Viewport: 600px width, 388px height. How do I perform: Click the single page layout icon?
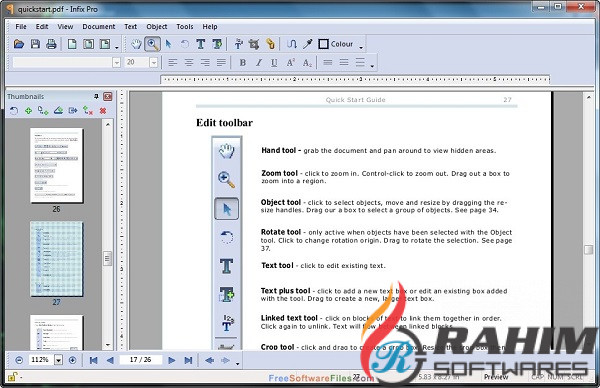(72, 44)
